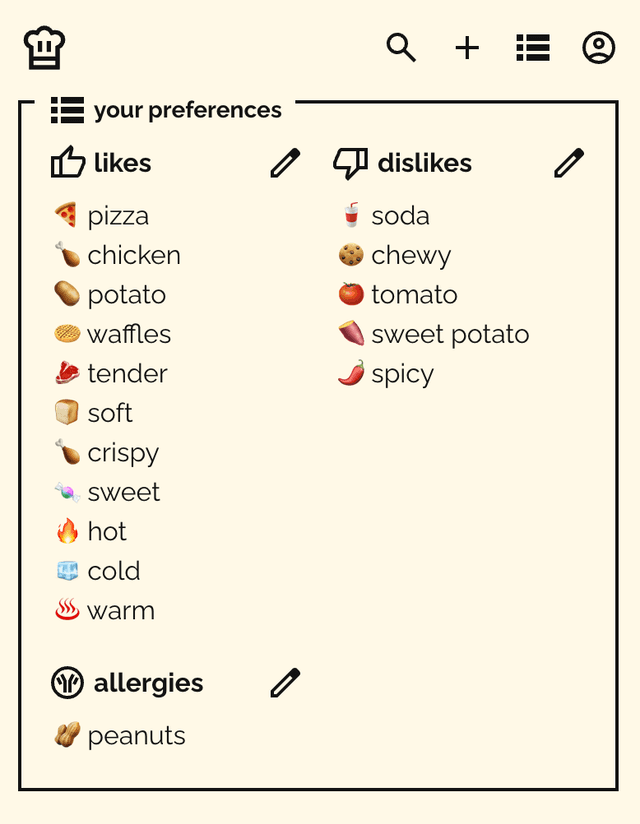This screenshot has height=824, width=640.
Task: Choose the crispy preference in likes
Action: (107, 453)
